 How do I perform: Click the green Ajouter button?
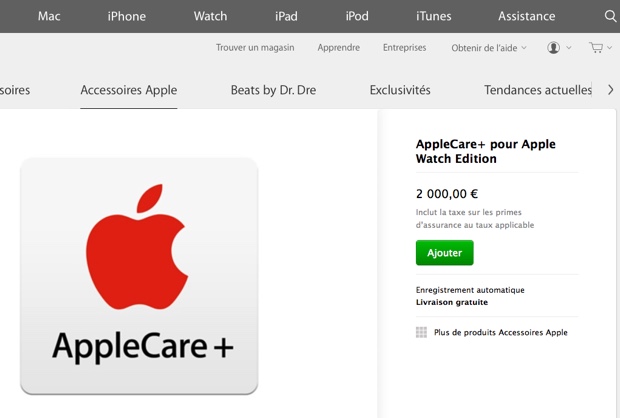pos(444,253)
